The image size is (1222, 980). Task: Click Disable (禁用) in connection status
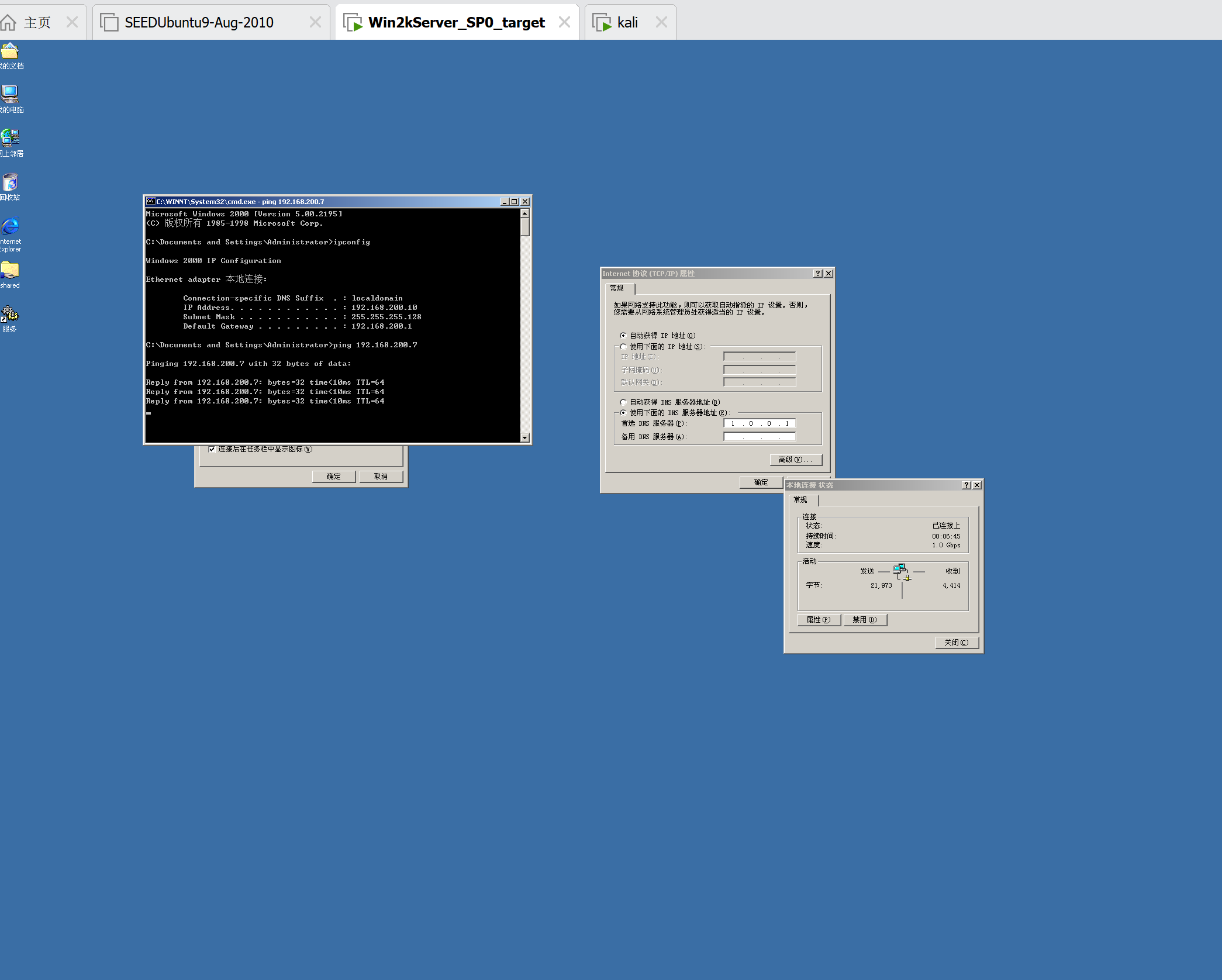(x=865, y=620)
